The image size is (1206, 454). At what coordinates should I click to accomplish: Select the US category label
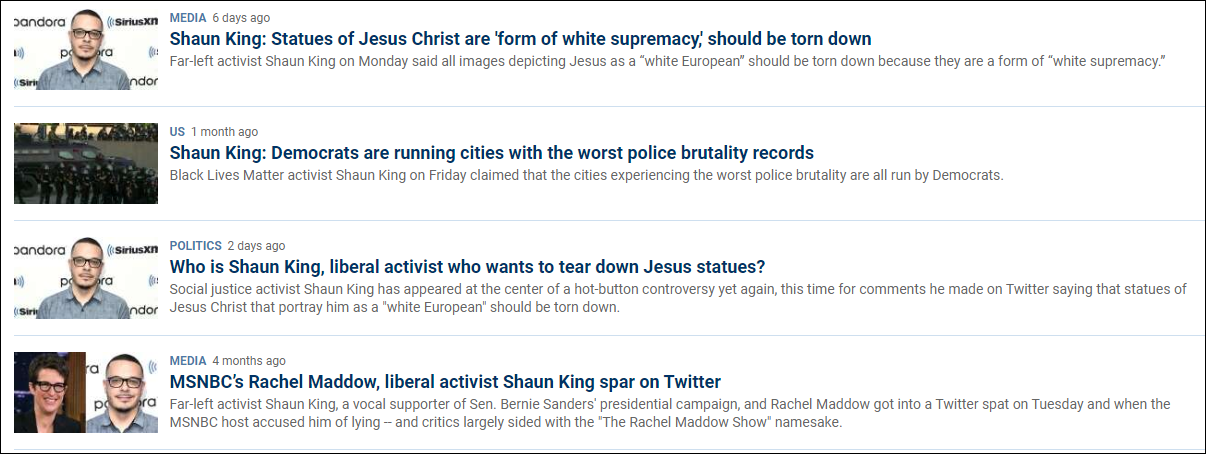(177, 132)
